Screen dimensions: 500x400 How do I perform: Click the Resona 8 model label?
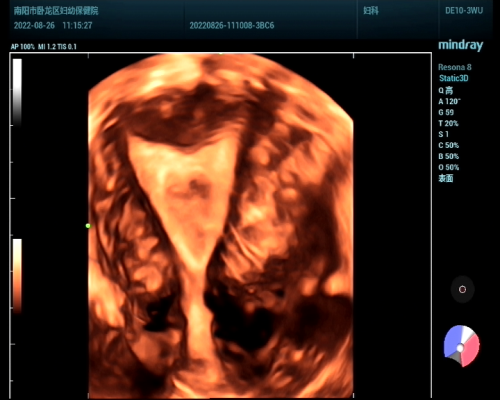coord(455,67)
